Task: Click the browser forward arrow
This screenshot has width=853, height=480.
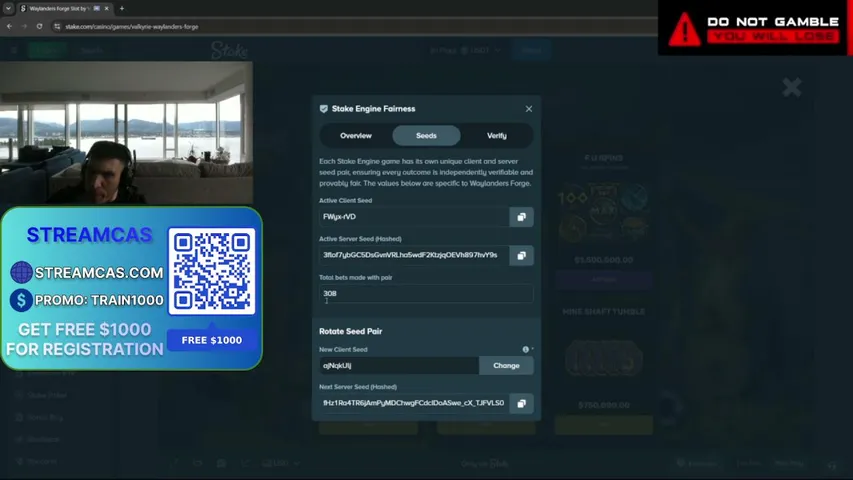Action: 24,26
